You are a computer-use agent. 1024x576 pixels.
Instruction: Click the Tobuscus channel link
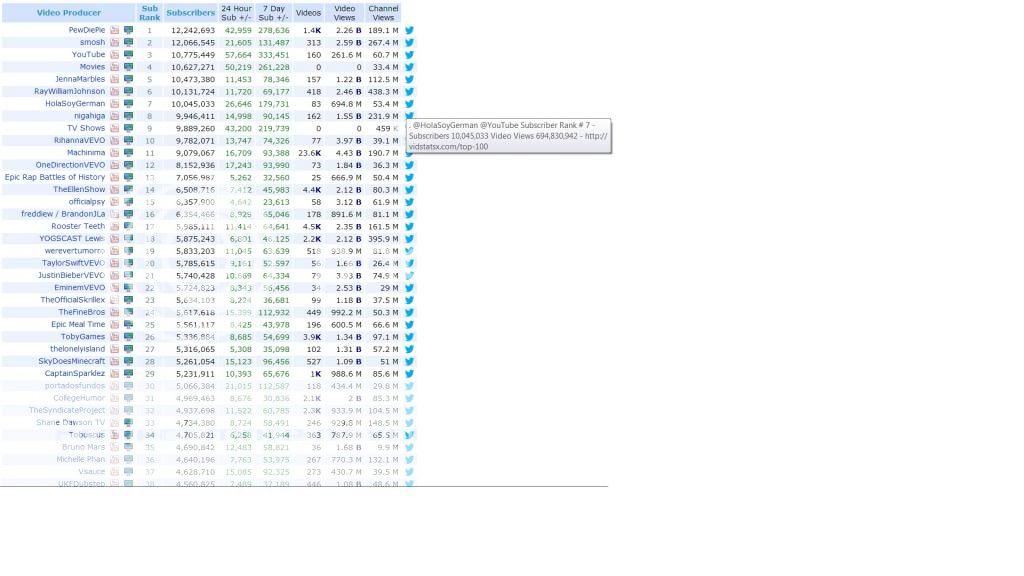click(x=87, y=435)
